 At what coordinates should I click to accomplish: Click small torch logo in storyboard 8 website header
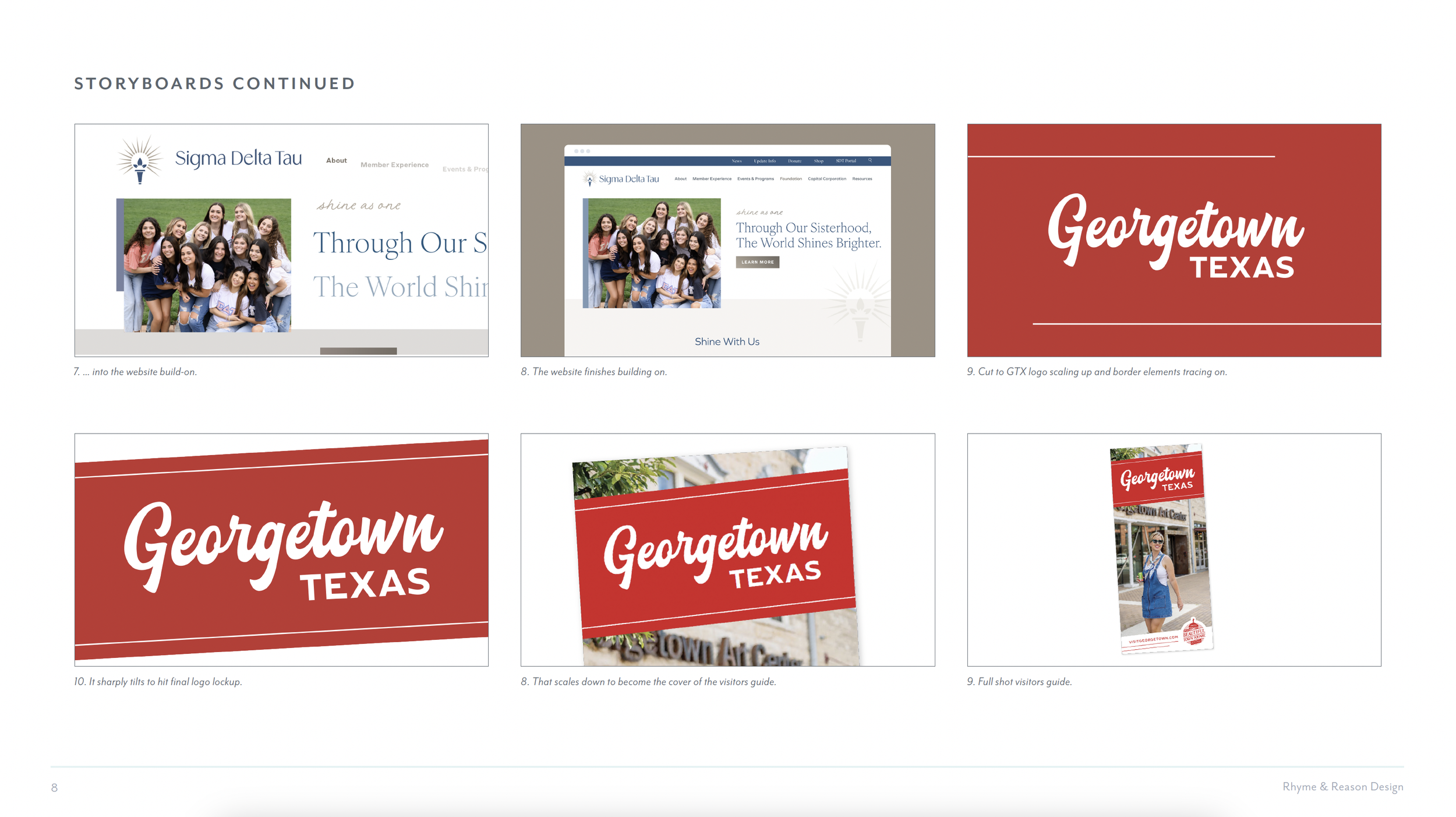(589, 179)
